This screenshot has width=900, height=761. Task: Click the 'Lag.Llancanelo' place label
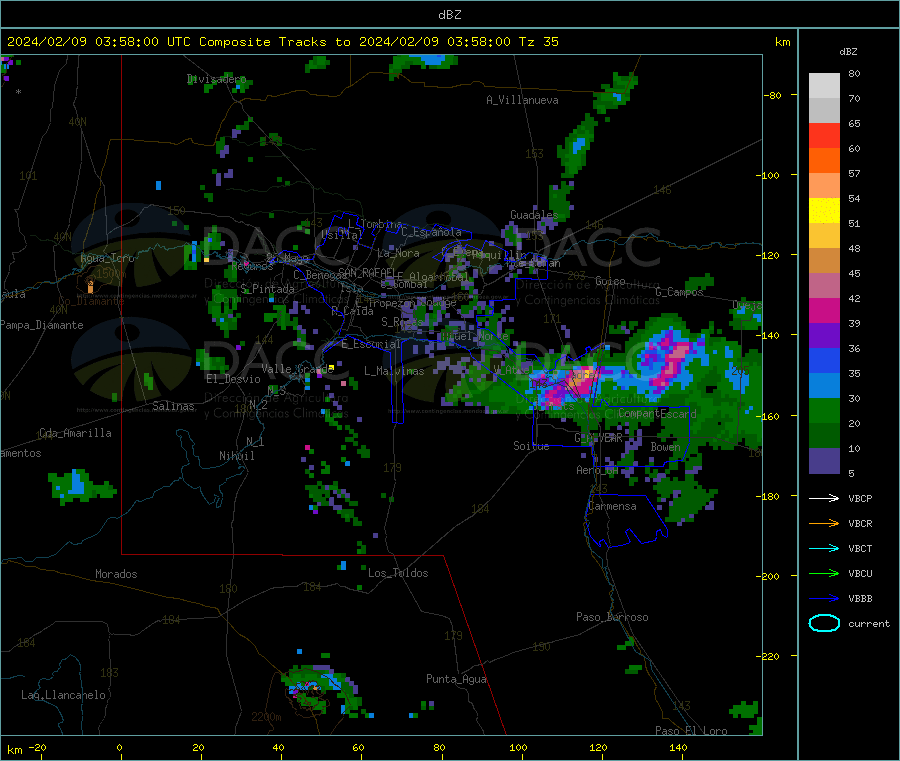(x=63, y=695)
